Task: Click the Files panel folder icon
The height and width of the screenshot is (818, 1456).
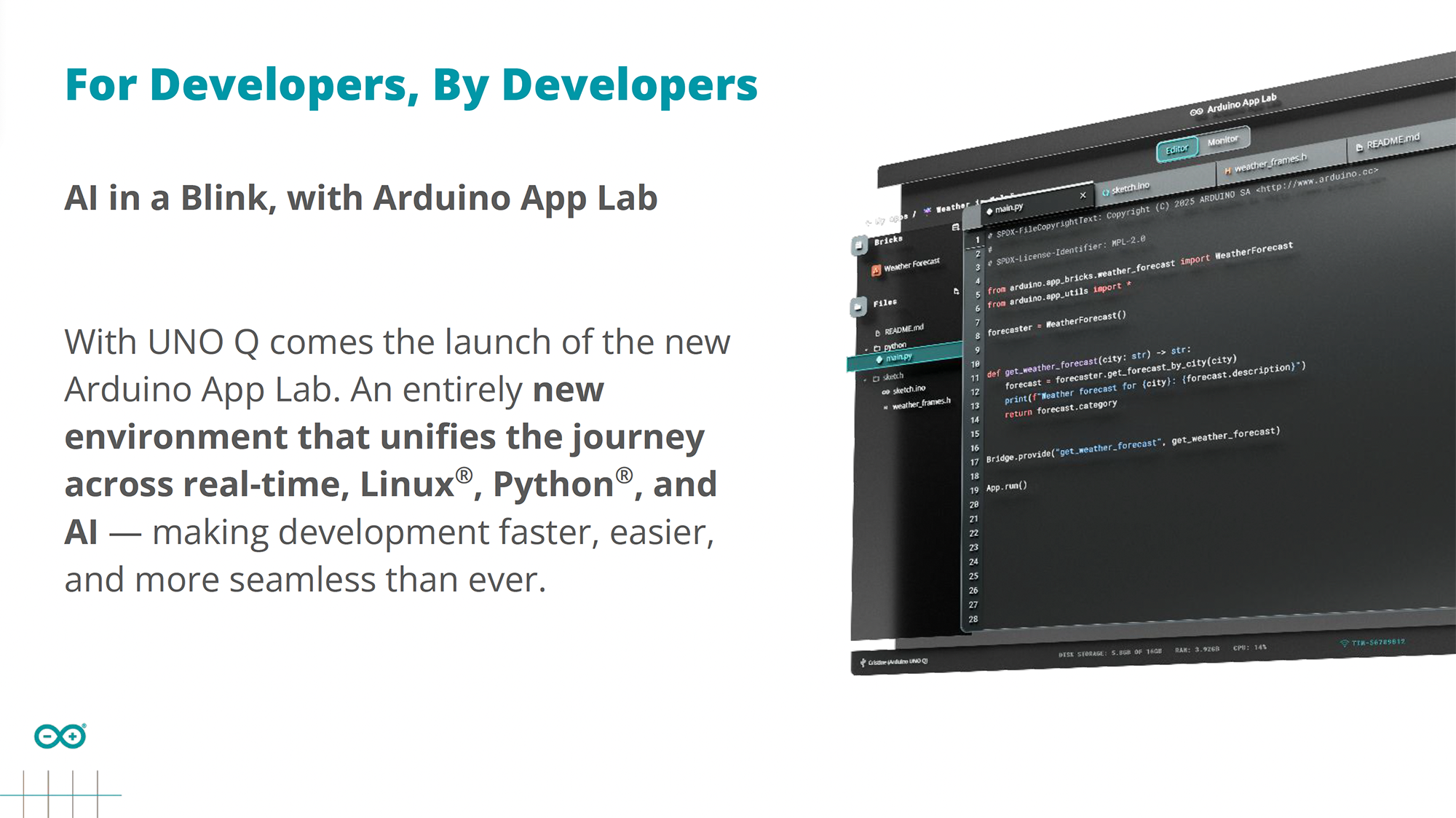Action: click(x=858, y=307)
